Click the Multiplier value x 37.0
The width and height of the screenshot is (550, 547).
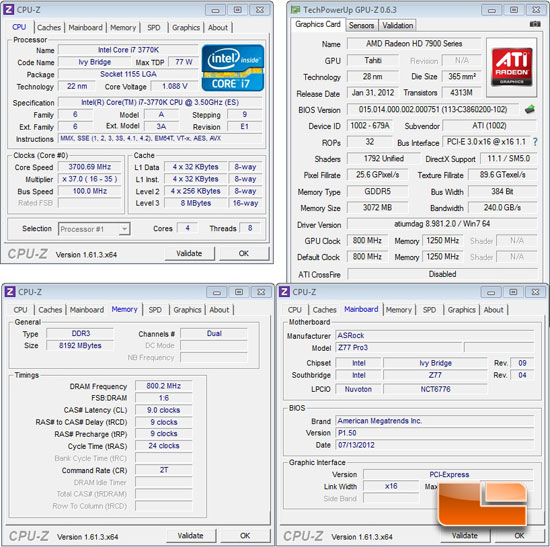pos(90,179)
